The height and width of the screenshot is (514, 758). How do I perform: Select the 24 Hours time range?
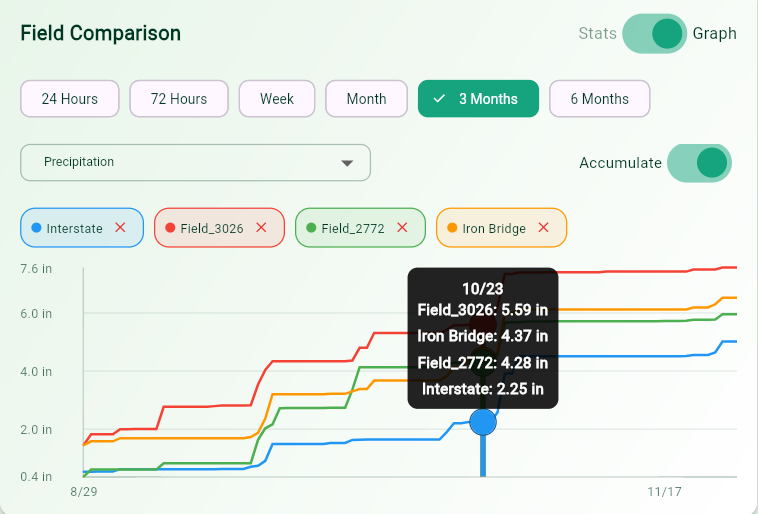coord(70,99)
